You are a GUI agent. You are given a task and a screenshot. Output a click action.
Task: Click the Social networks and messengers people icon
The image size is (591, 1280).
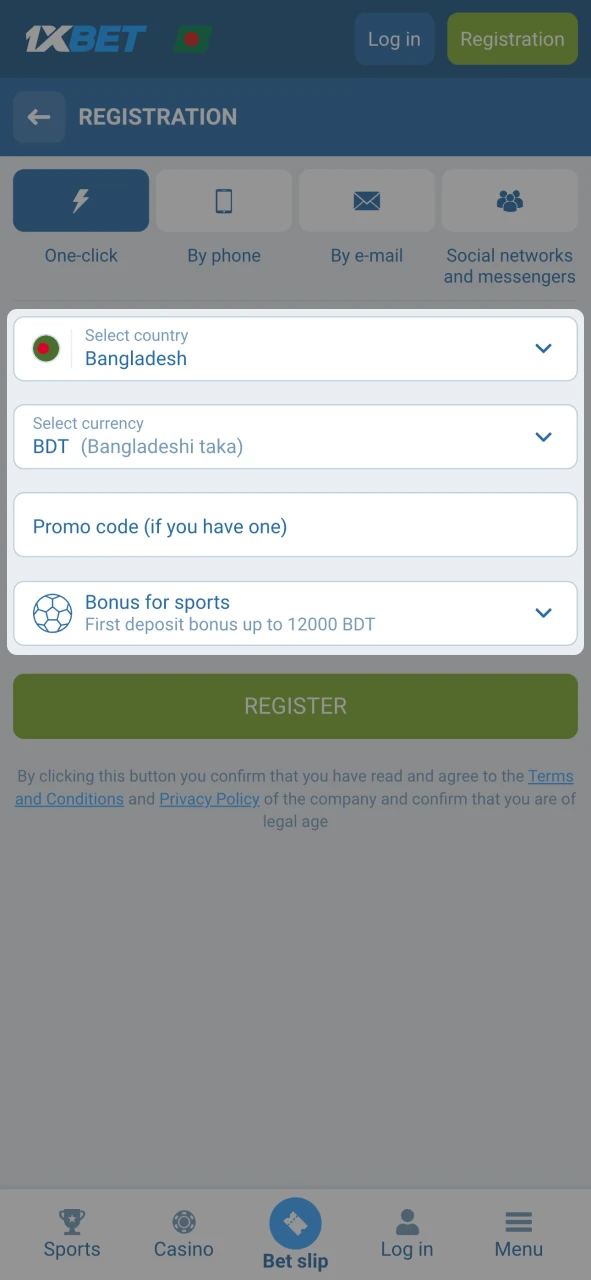509,200
